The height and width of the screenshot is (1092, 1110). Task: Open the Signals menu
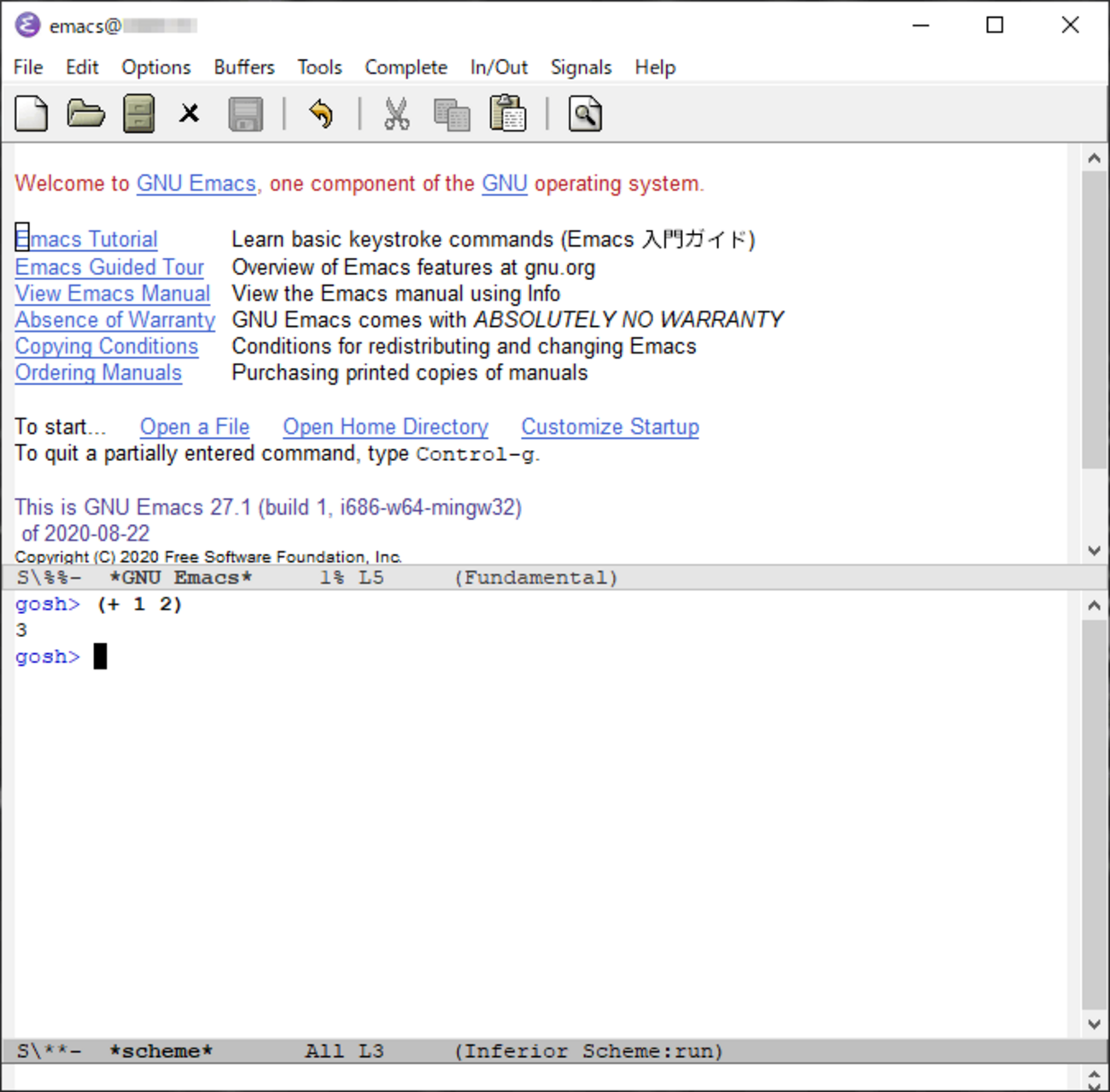pyautogui.click(x=581, y=67)
